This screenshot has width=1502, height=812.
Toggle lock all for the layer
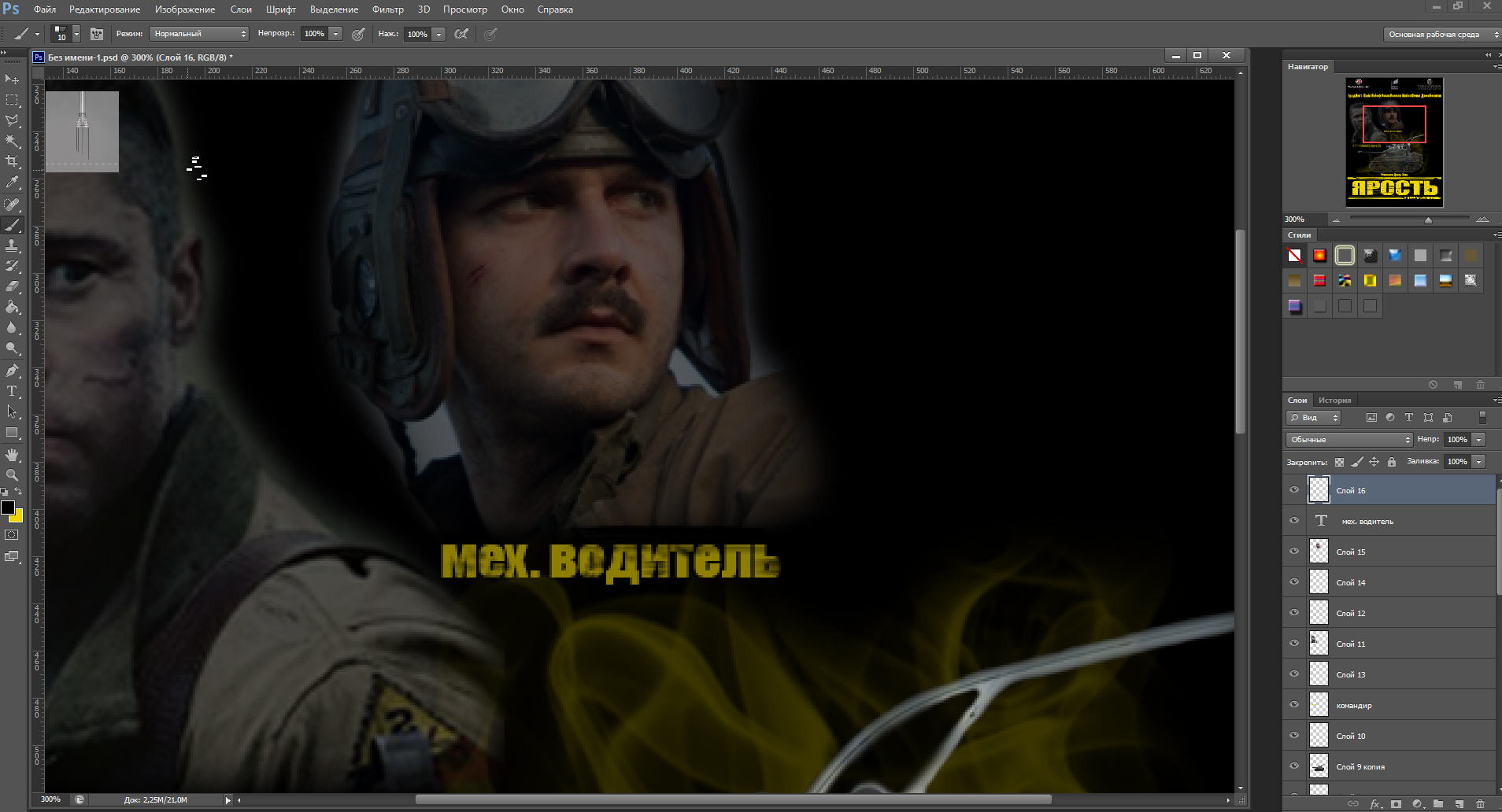click(x=1392, y=462)
